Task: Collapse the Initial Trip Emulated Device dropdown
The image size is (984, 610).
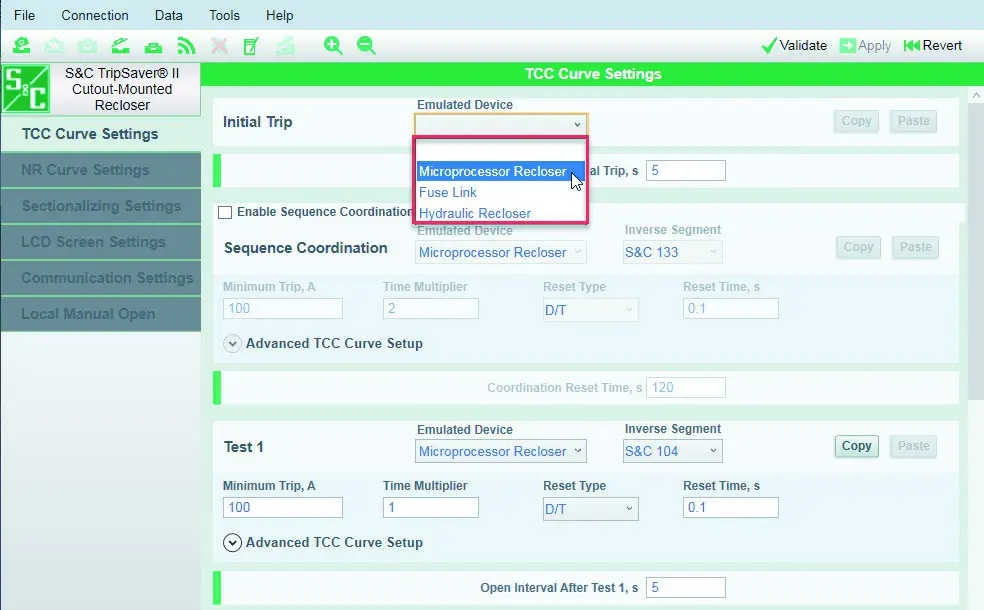Action: pos(501,124)
